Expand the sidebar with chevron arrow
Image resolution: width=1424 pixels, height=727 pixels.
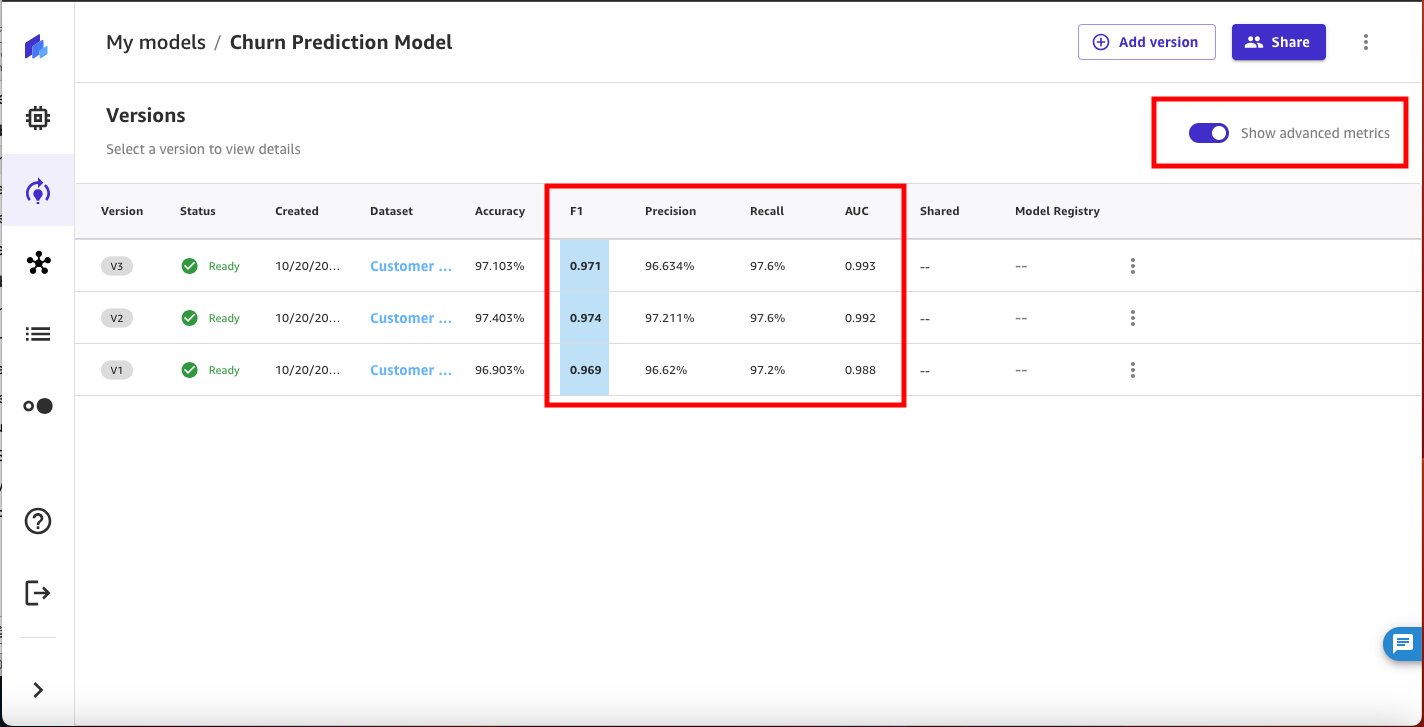[37, 690]
